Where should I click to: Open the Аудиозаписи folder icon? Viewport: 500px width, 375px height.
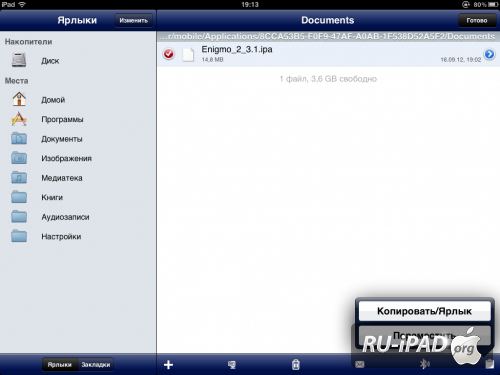(19, 217)
